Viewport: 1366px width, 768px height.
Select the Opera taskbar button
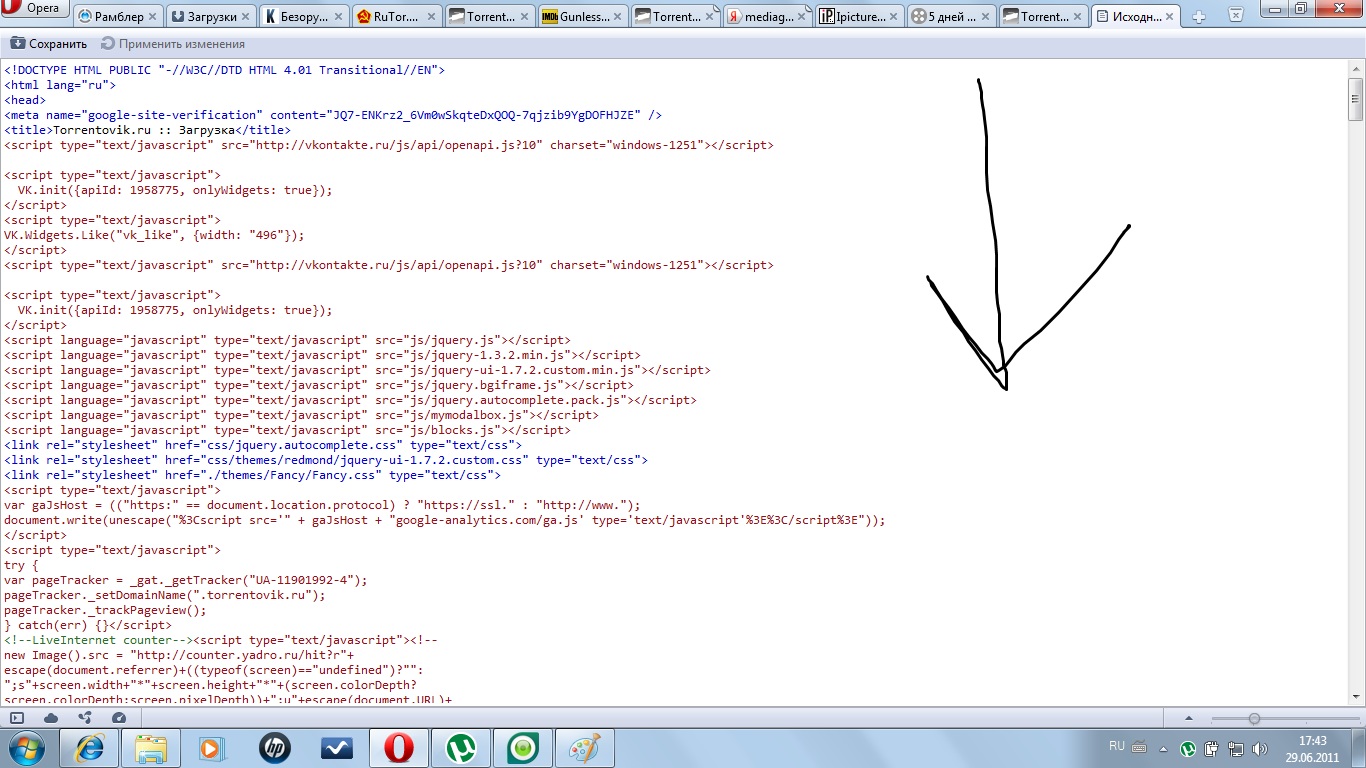pos(398,748)
